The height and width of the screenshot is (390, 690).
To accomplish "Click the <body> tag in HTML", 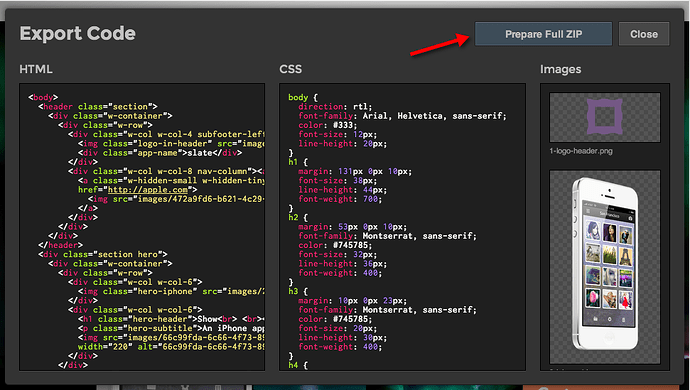I will (x=43, y=97).
